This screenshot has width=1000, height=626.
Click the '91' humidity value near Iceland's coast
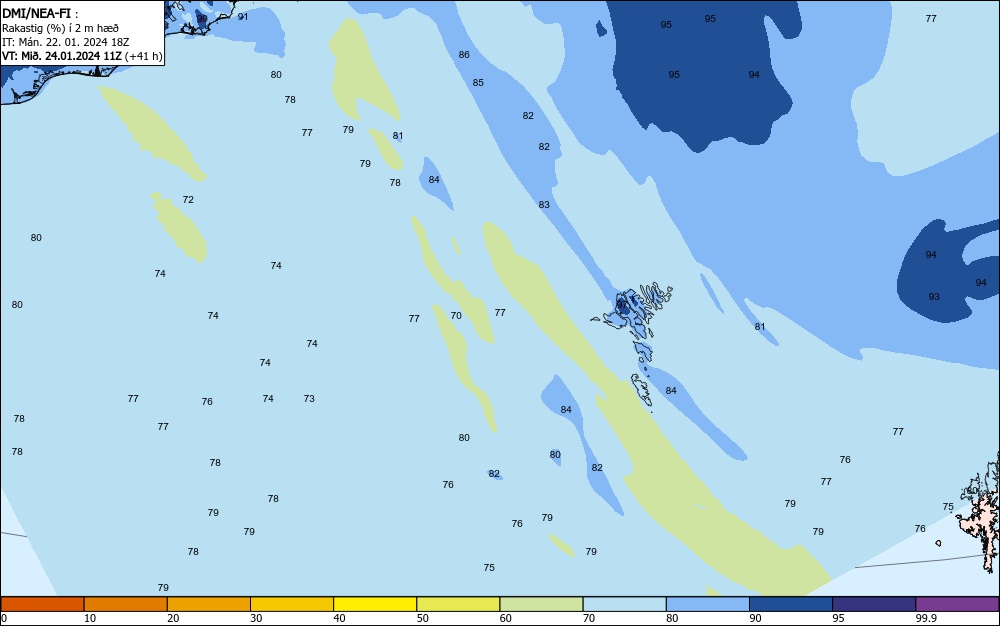(243, 17)
